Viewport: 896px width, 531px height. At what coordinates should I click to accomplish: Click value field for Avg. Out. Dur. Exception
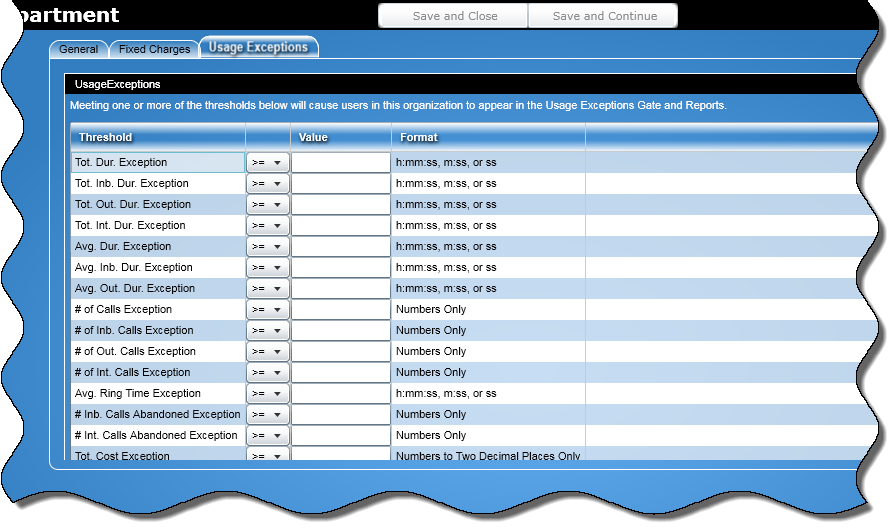[x=341, y=289]
